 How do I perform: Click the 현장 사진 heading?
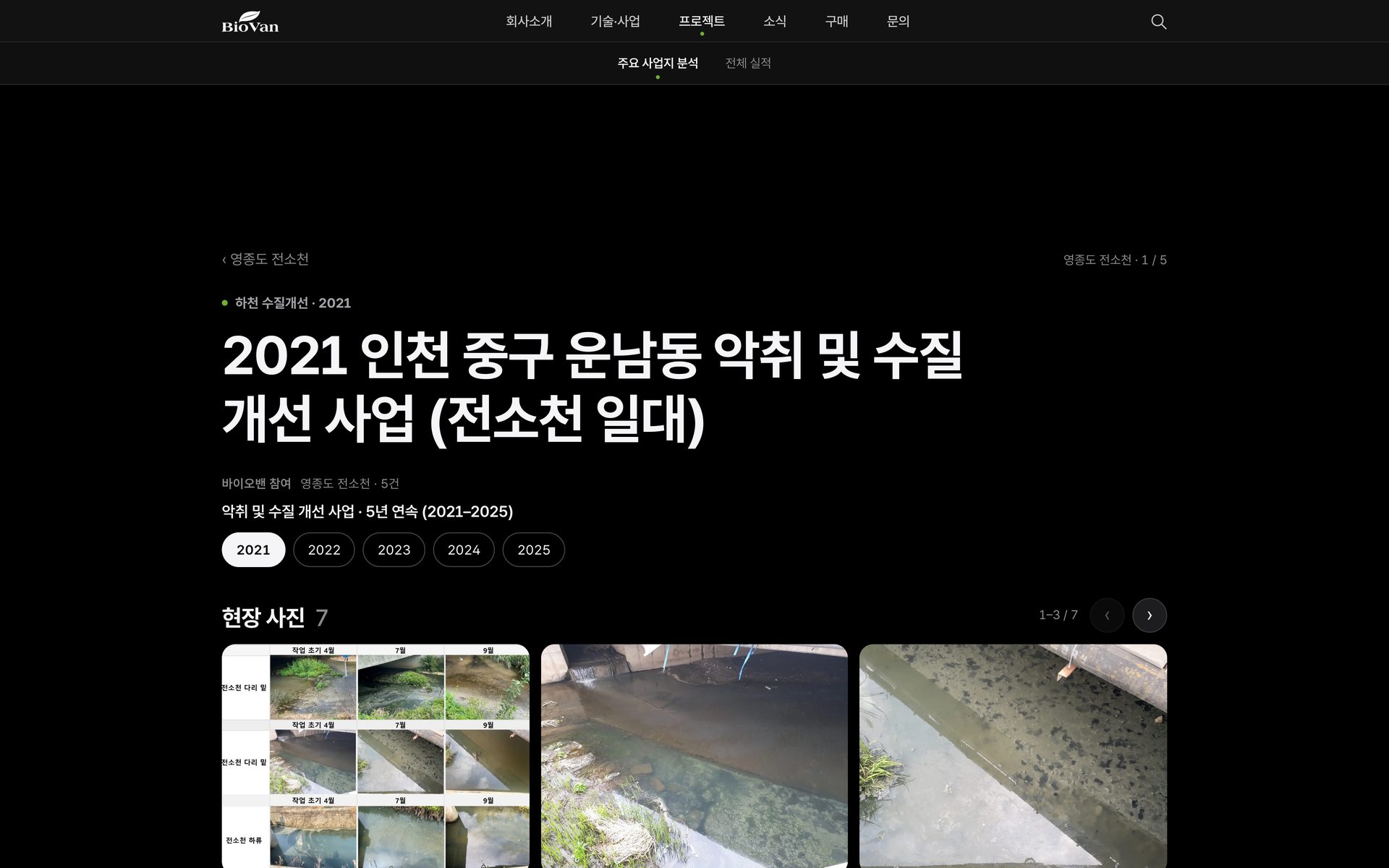(263, 617)
